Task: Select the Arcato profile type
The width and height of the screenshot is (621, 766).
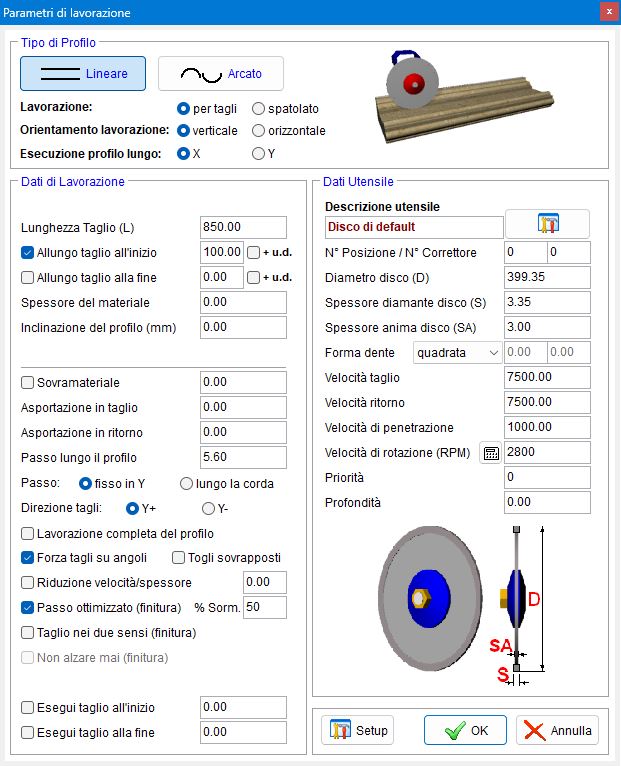Action: tap(221, 74)
